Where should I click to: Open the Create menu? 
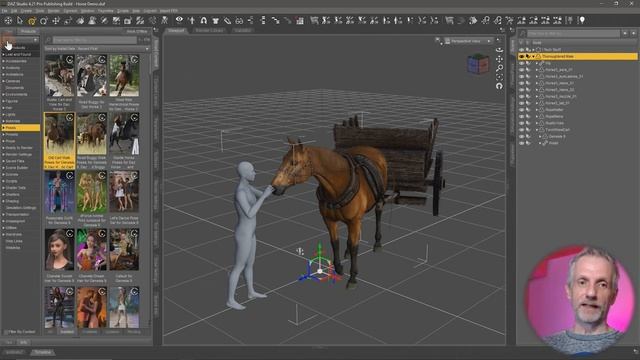tap(26, 11)
